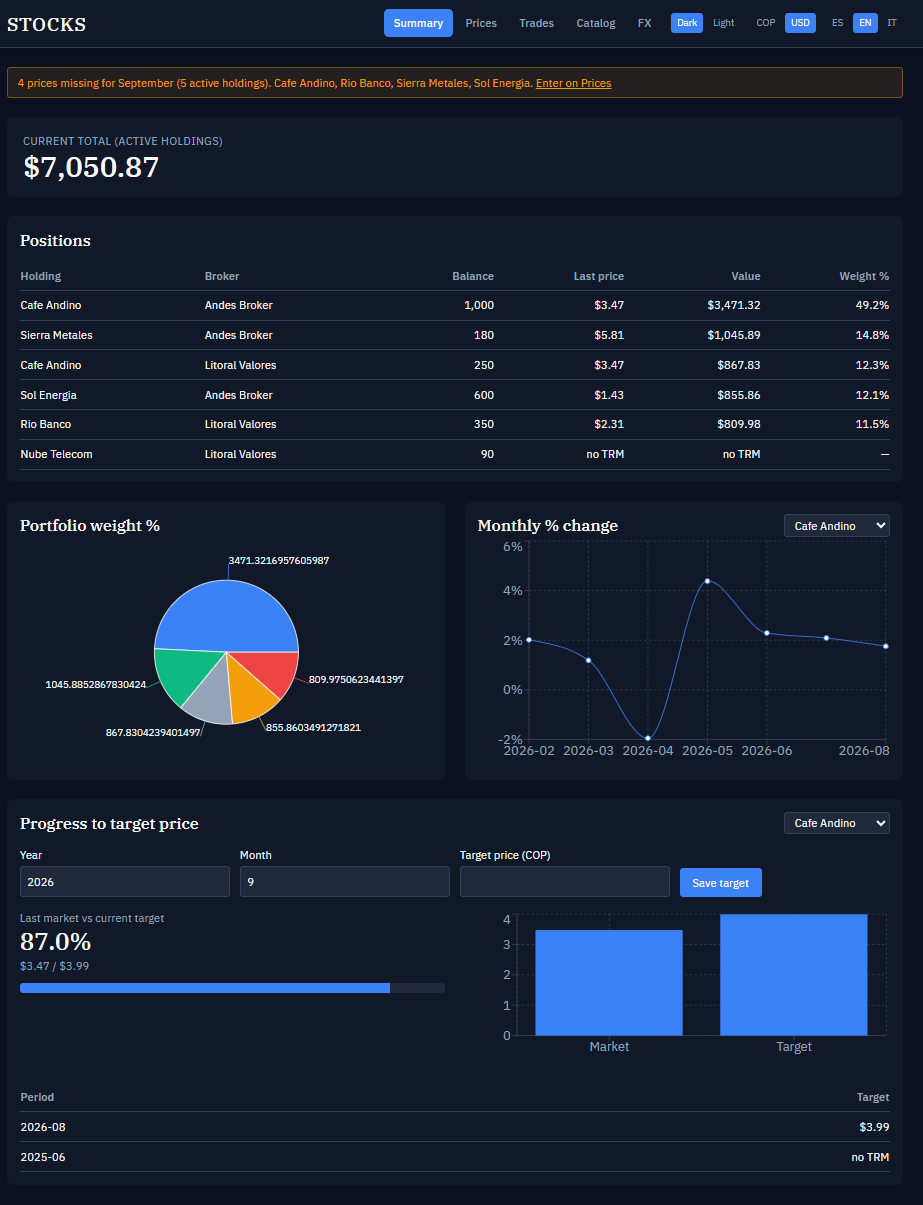Change language to ES
The width and height of the screenshot is (923, 1205).
point(838,23)
